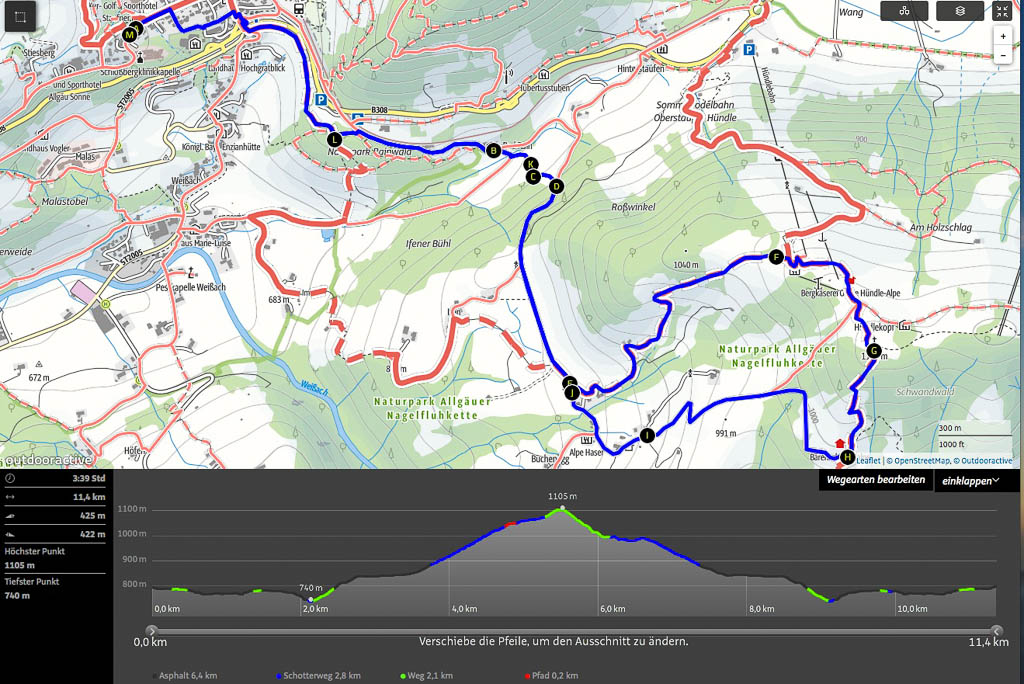This screenshot has width=1024, height=684.
Task: Click the fullscreen frame icon at top-left
Action: coord(20,17)
